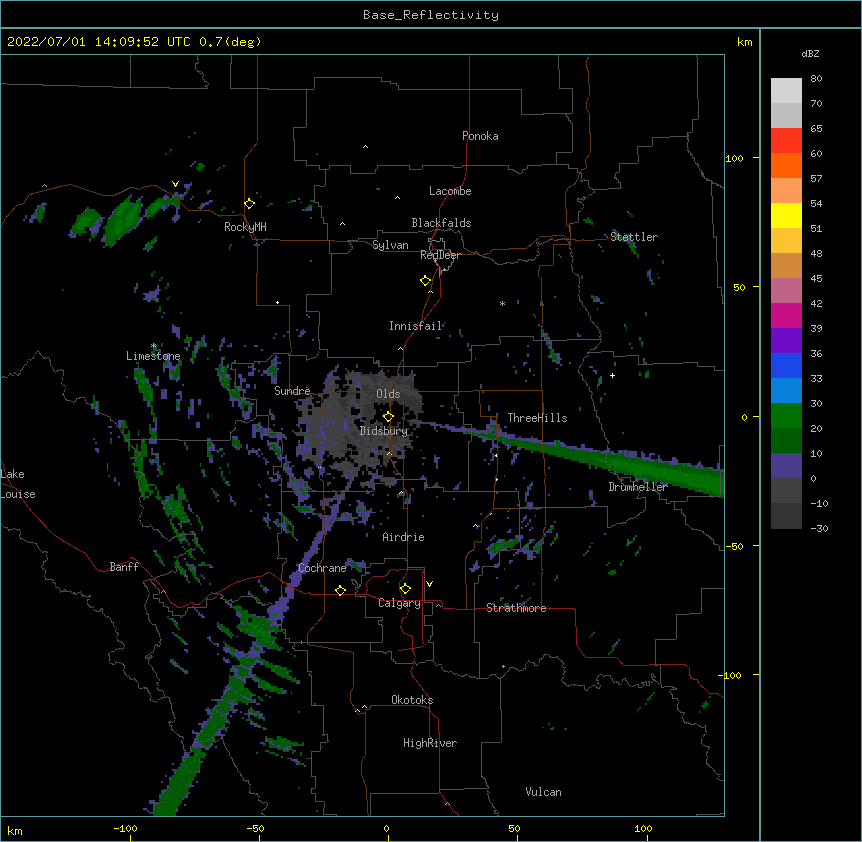The image size is (862, 842).
Task: Select the Didsbury label
Action: (x=384, y=431)
